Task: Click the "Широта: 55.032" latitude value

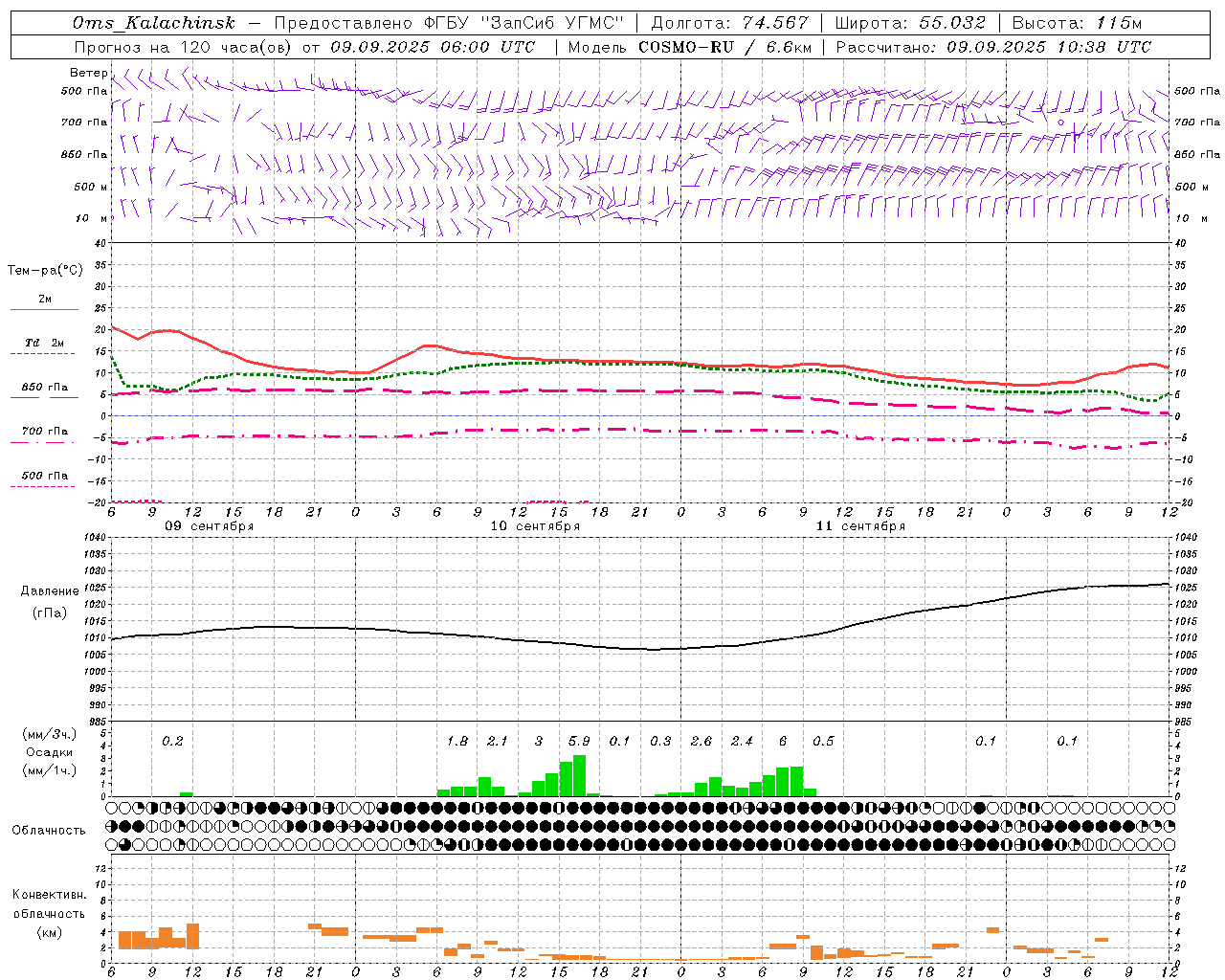Action: tap(911, 23)
